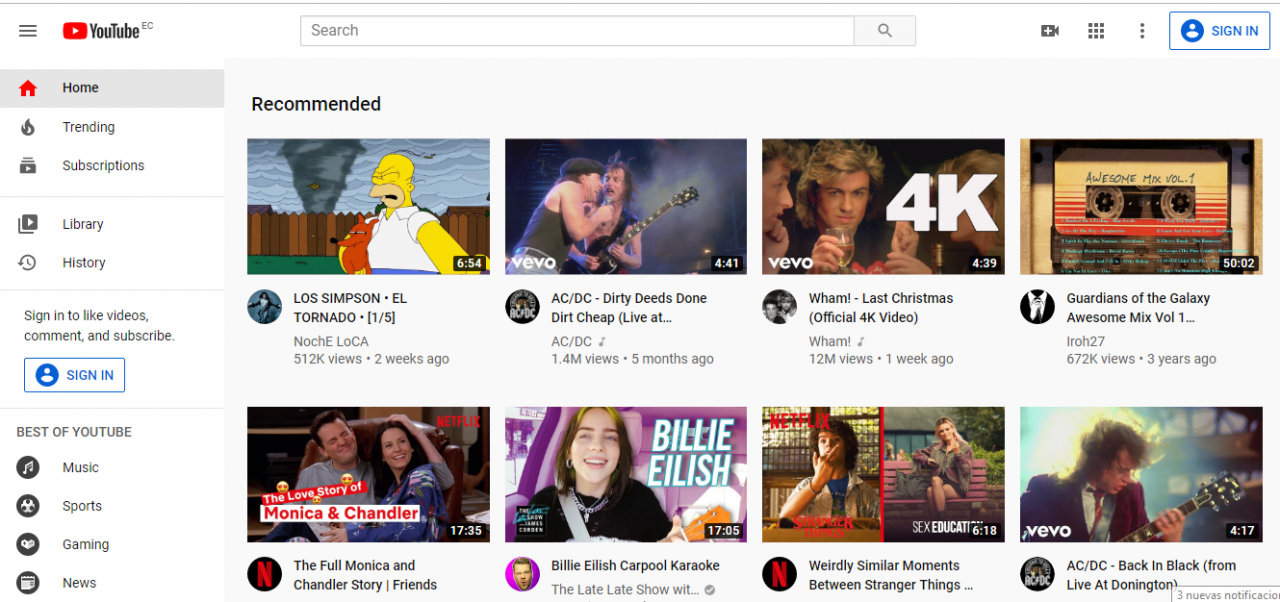This screenshot has height=602, width=1280.
Task: Click the NochE LoCA channel avatar
Action: click(265, 307)
